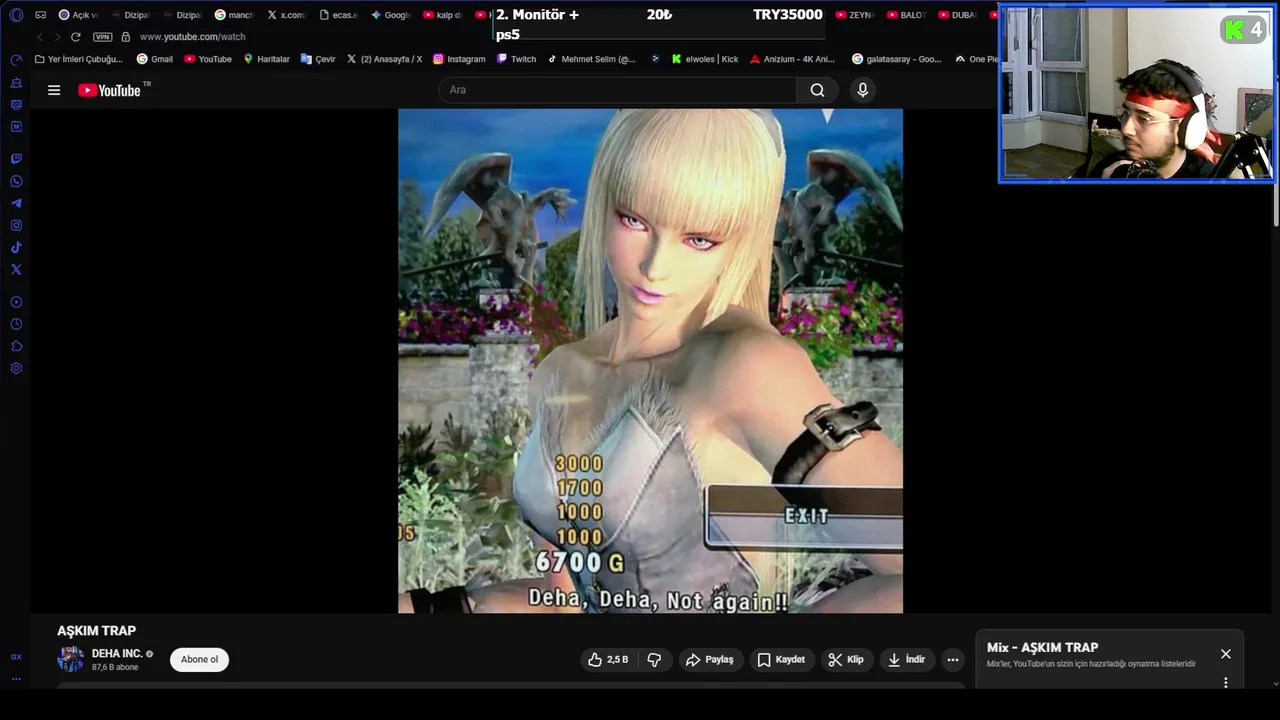Open the elwoles | Kick bookmark
The height and width of the screenshot is (720, 1280).
[x=705, y=59]
